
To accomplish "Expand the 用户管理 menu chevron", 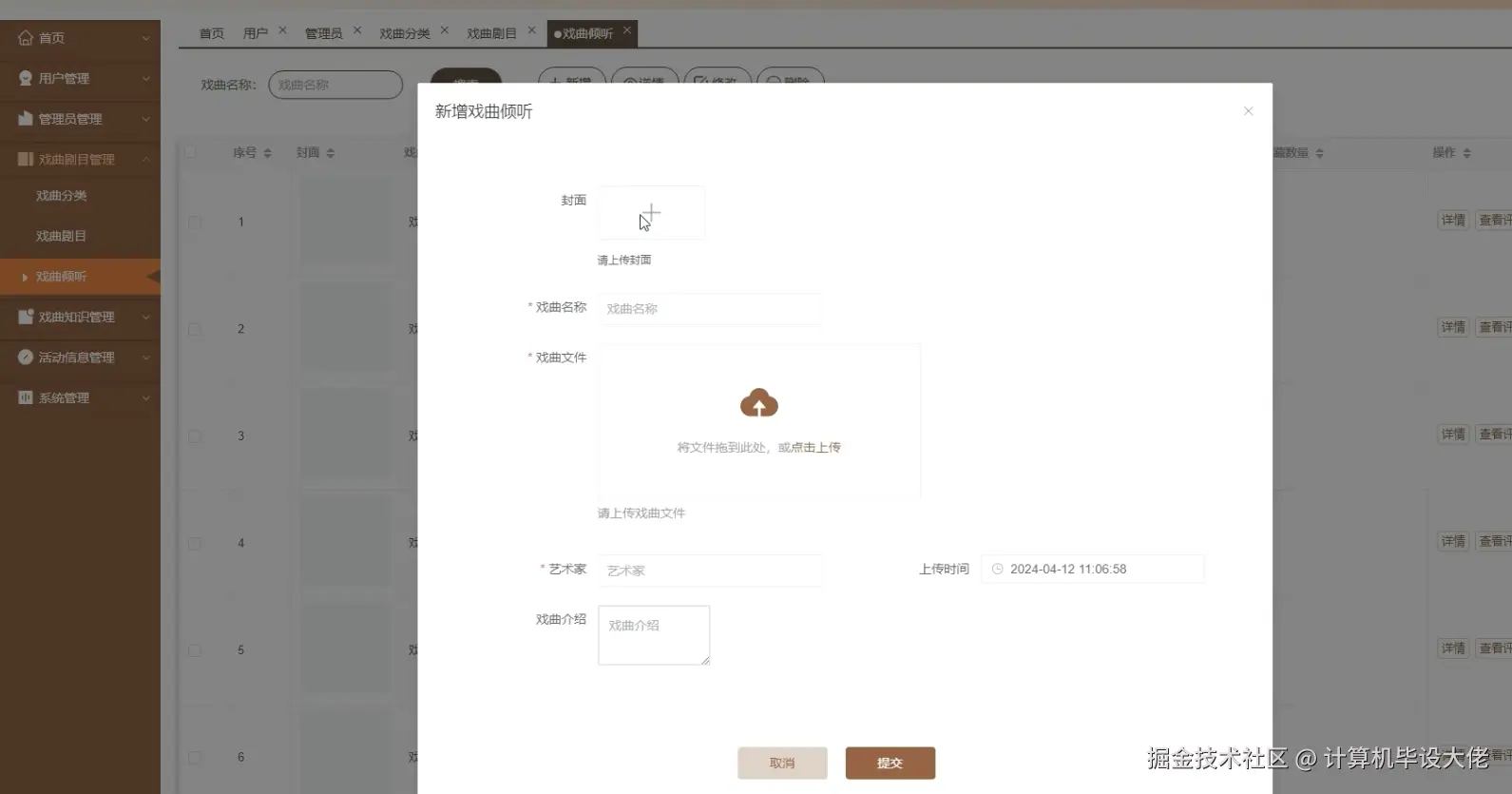I will pos(145,79).
